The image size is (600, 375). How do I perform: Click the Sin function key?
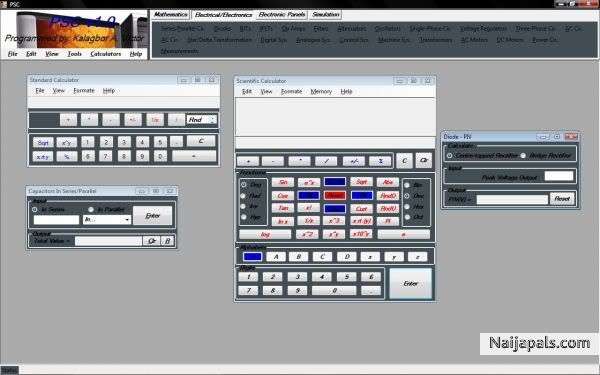click(283, 182)
